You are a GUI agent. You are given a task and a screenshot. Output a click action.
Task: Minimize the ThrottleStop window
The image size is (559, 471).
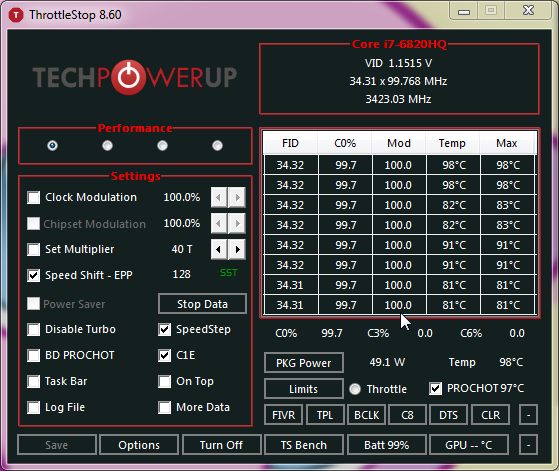click(463, 11)
